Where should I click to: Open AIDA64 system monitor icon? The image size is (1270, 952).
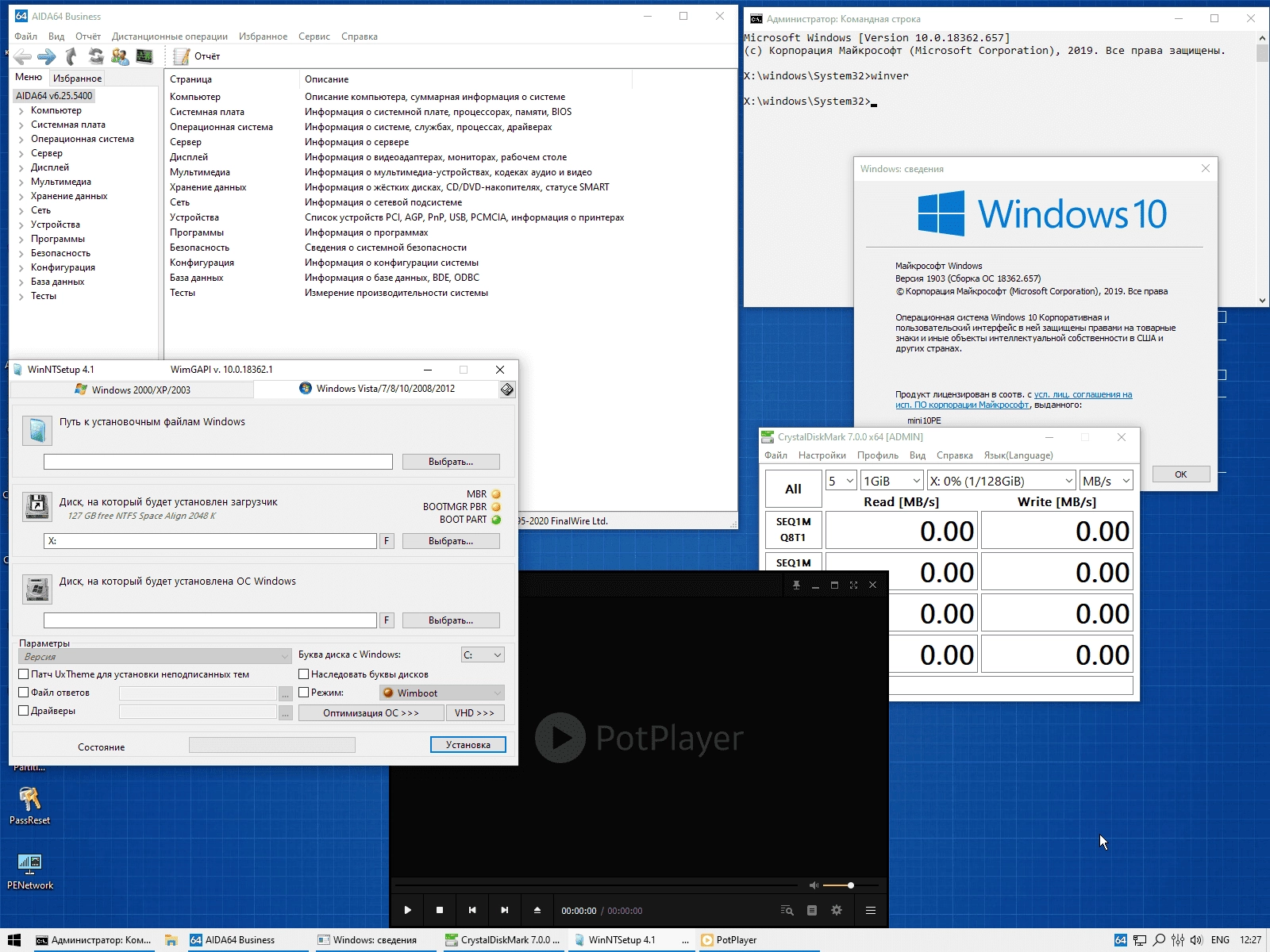pyautogui.click(x=144, y=56)
